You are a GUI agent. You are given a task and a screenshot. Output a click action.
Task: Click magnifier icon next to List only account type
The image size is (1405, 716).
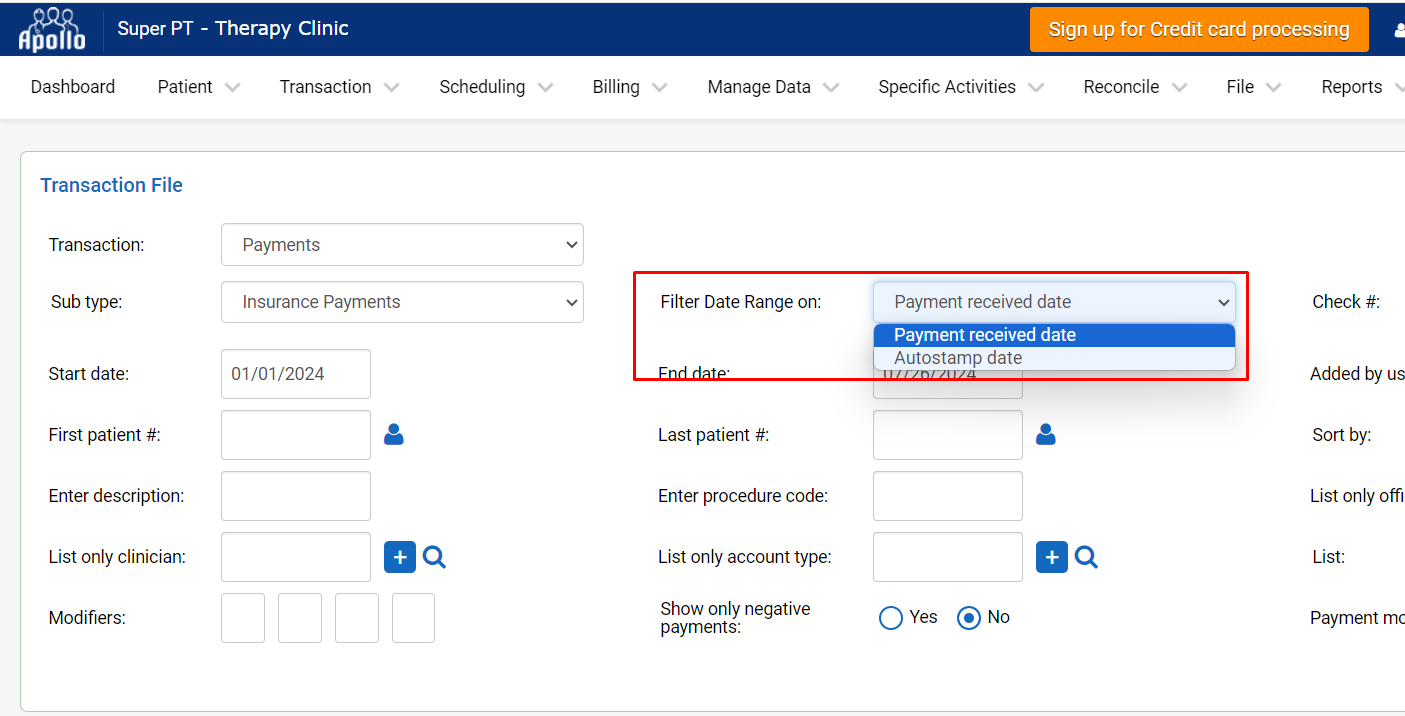[1086, 557]
